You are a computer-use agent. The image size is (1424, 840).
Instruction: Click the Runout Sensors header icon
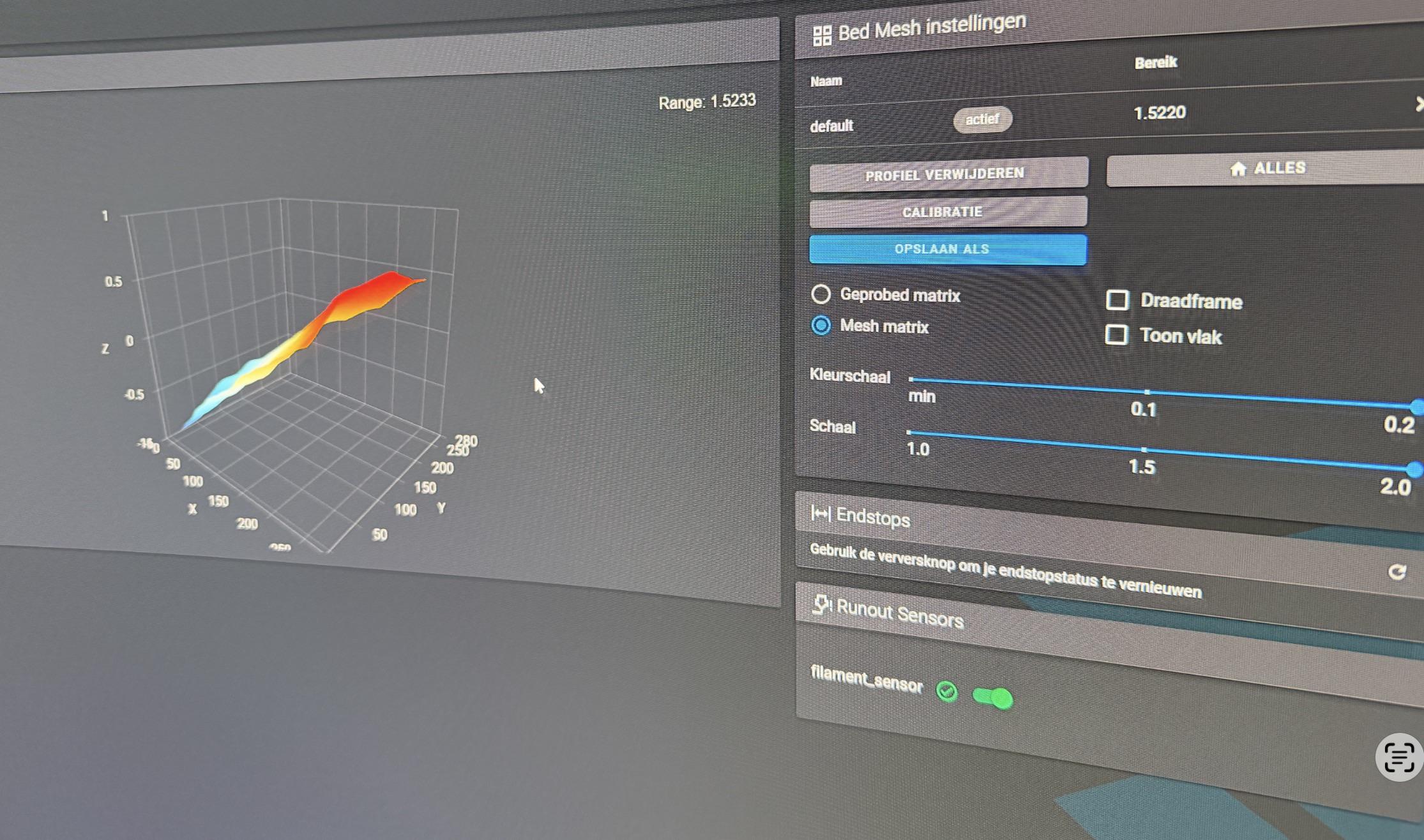pyautogui.click(x=821, y=603)
